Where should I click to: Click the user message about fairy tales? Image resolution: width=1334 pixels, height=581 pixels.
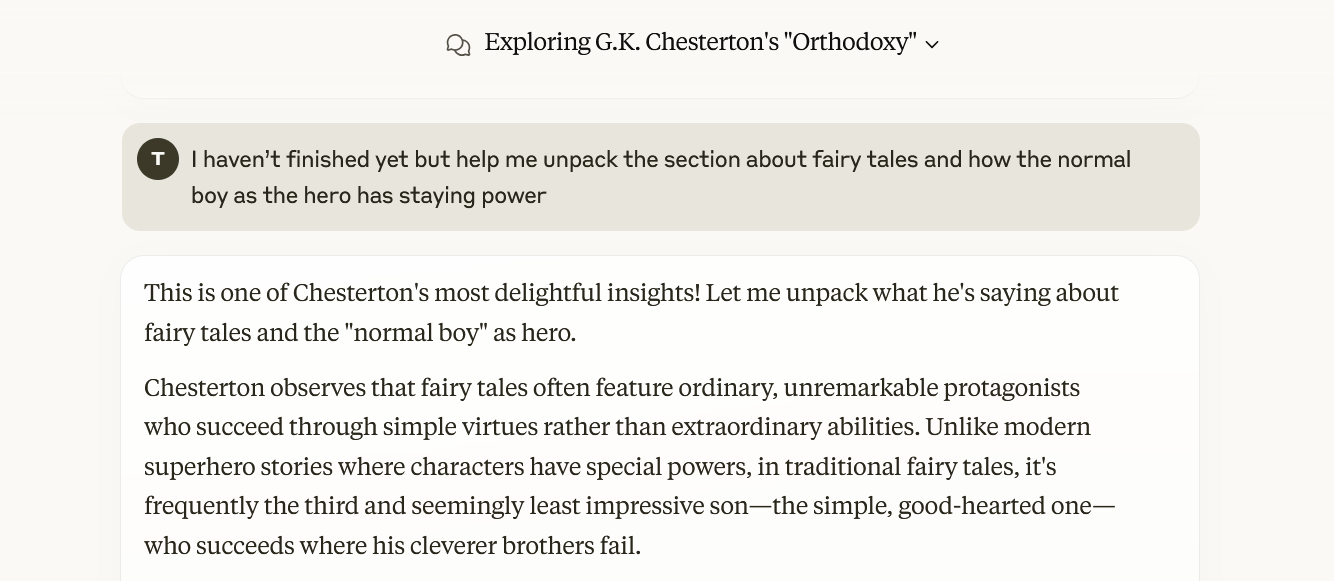click(660, 177)
